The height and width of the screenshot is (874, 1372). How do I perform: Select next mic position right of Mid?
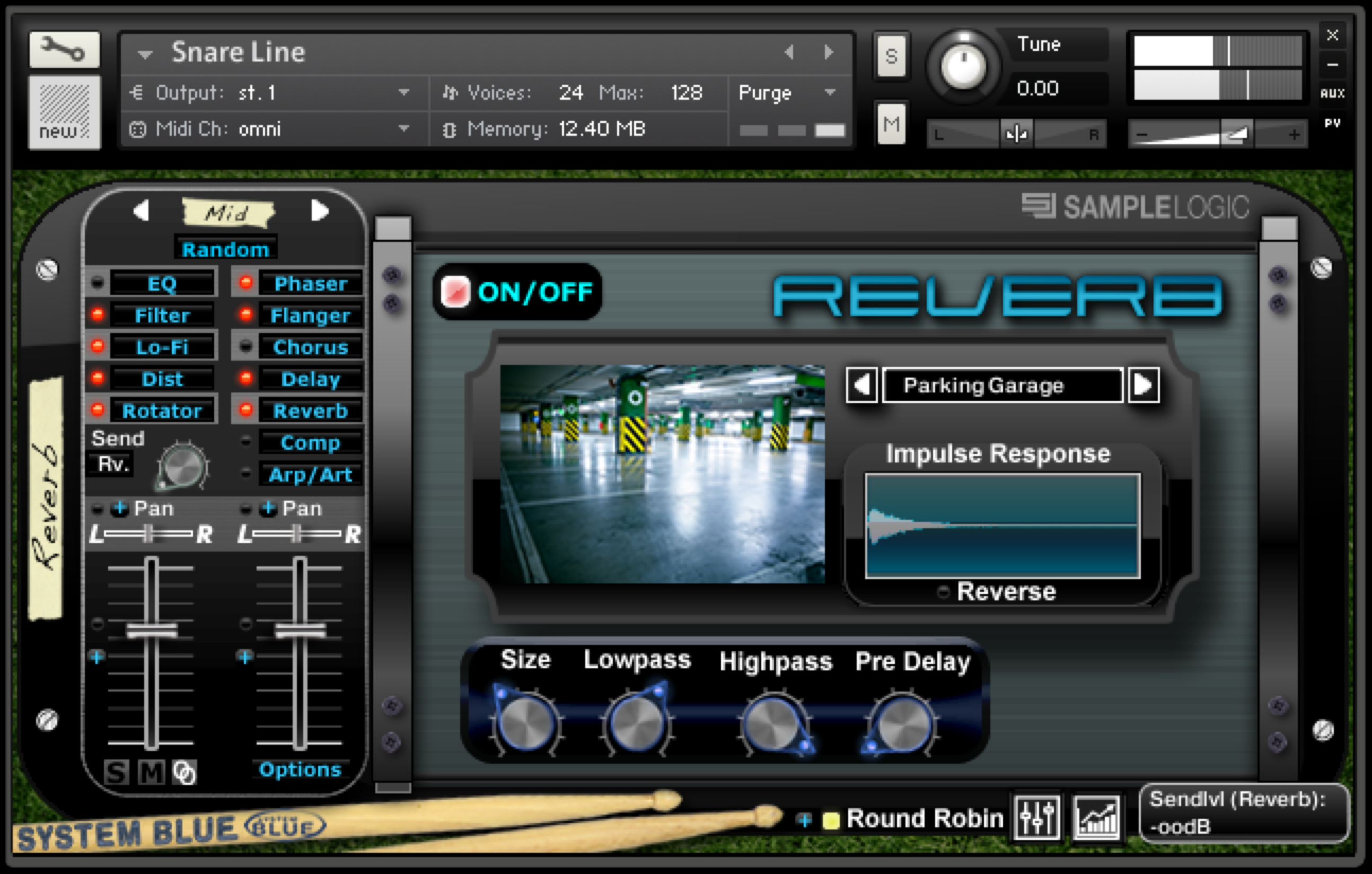pyautogui.click(x=320, y=211)
